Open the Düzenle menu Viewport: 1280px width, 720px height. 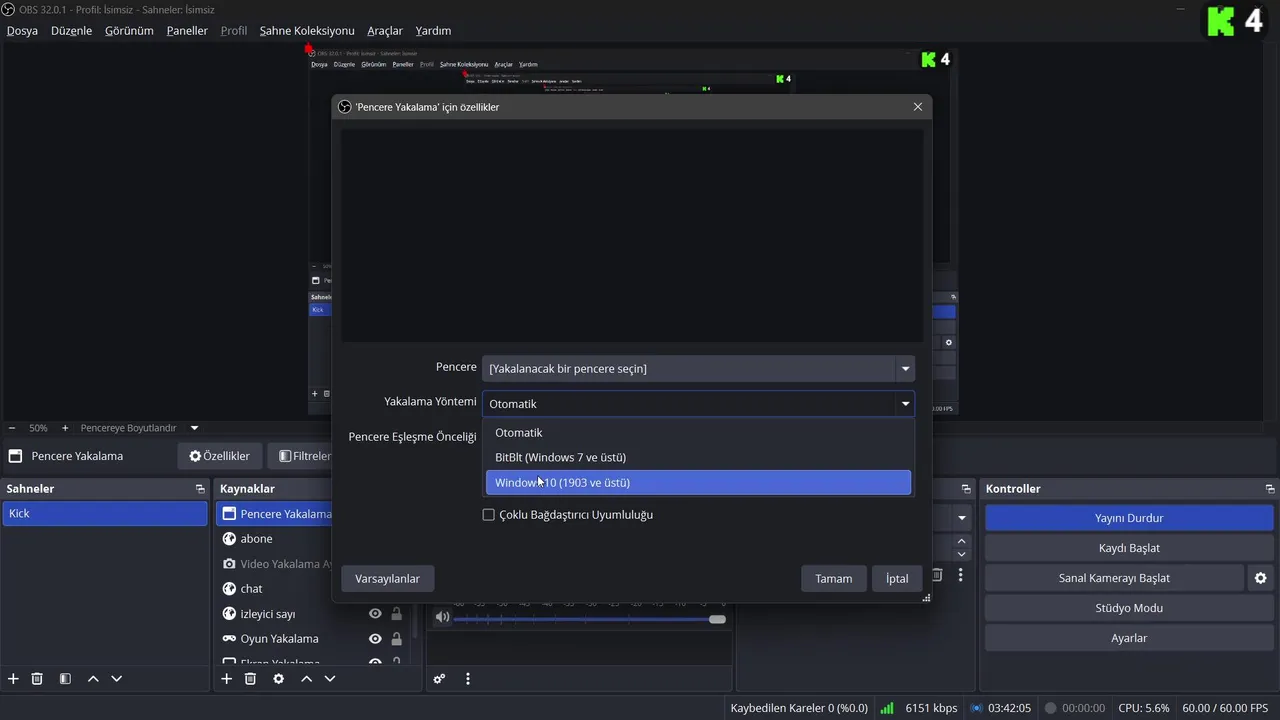click(x=71, y=31)
